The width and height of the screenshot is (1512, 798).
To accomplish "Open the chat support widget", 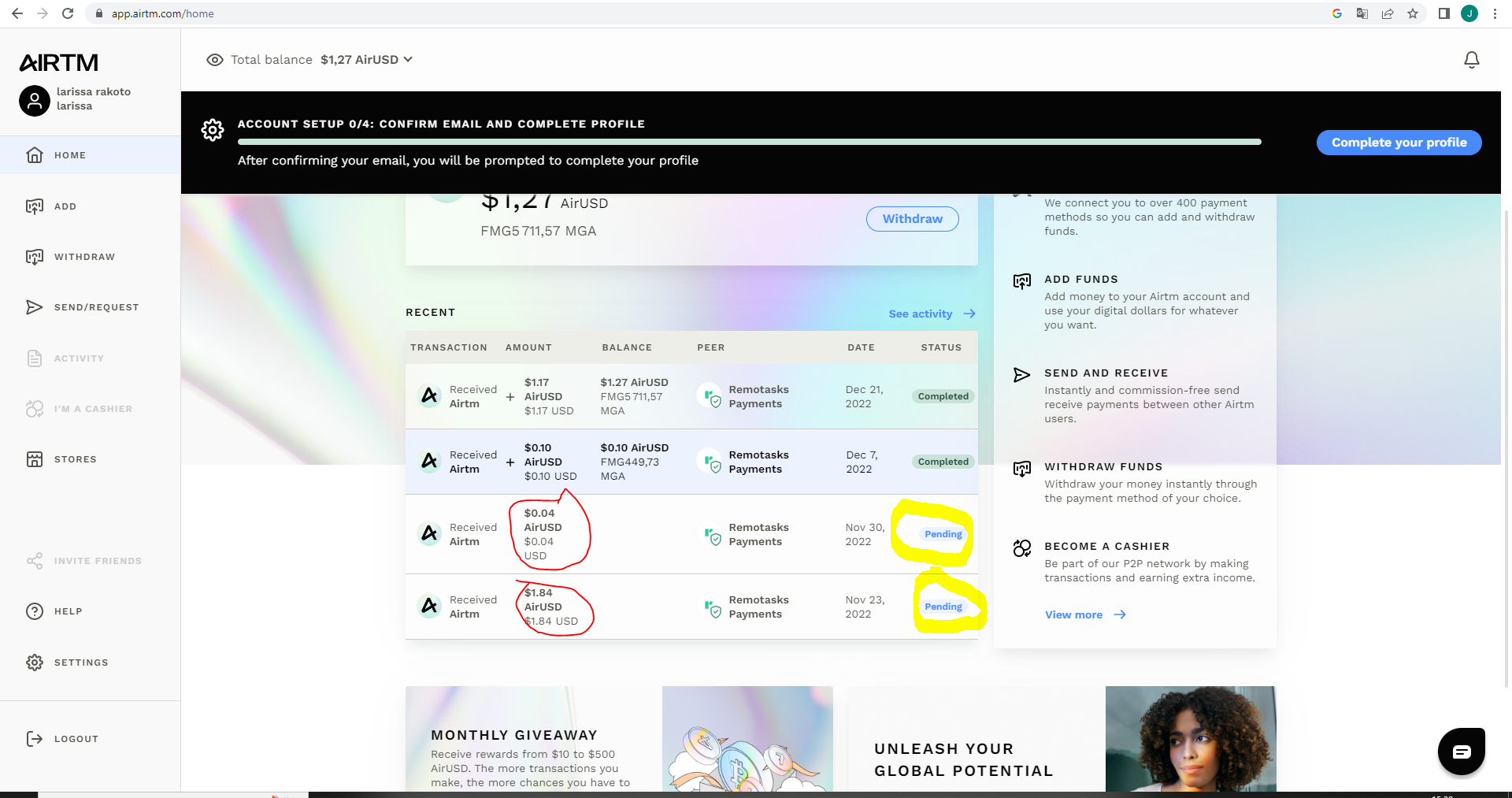I will (1462, 752).
